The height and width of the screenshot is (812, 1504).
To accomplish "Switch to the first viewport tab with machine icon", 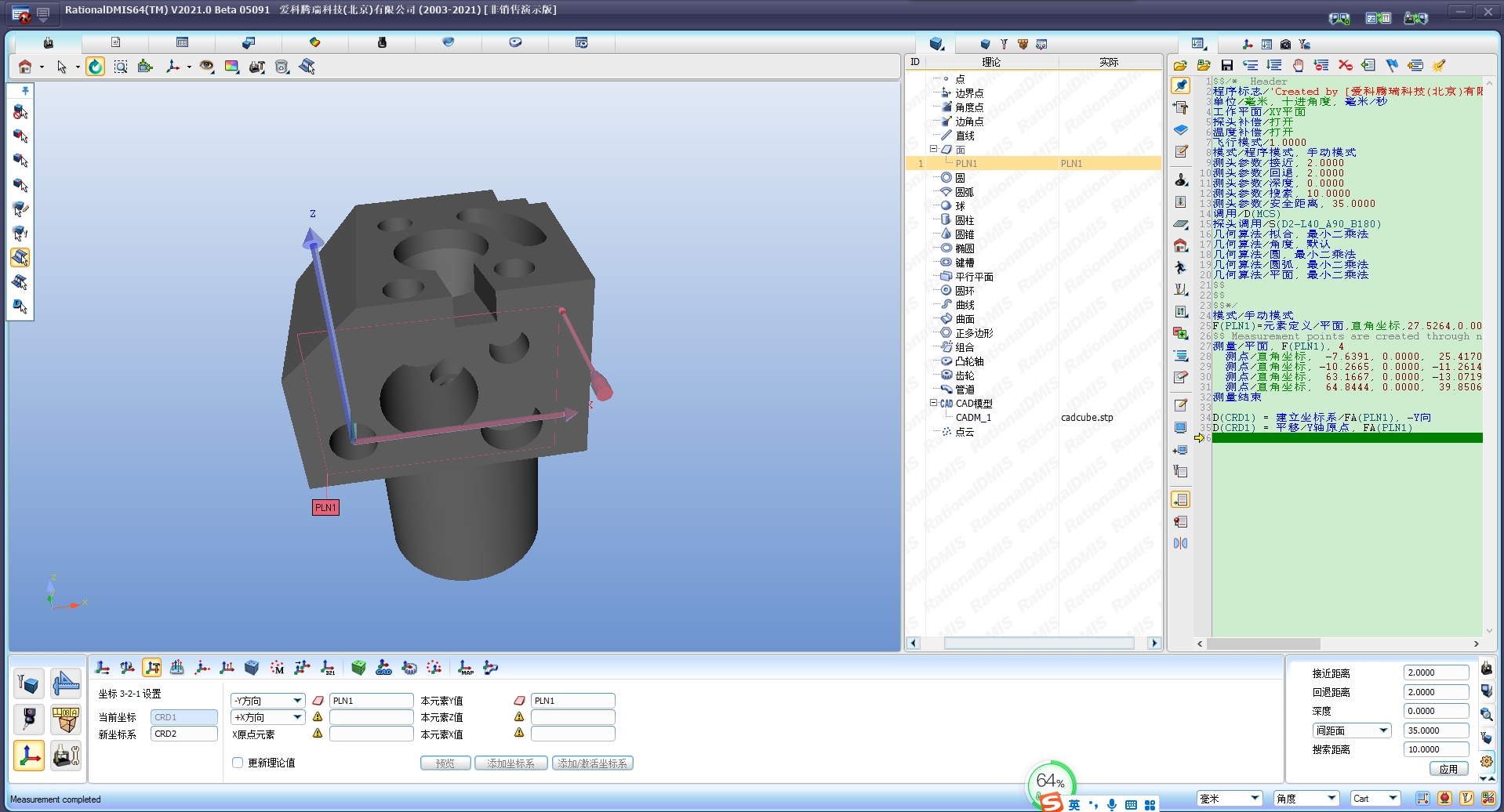I will point(48,42).
